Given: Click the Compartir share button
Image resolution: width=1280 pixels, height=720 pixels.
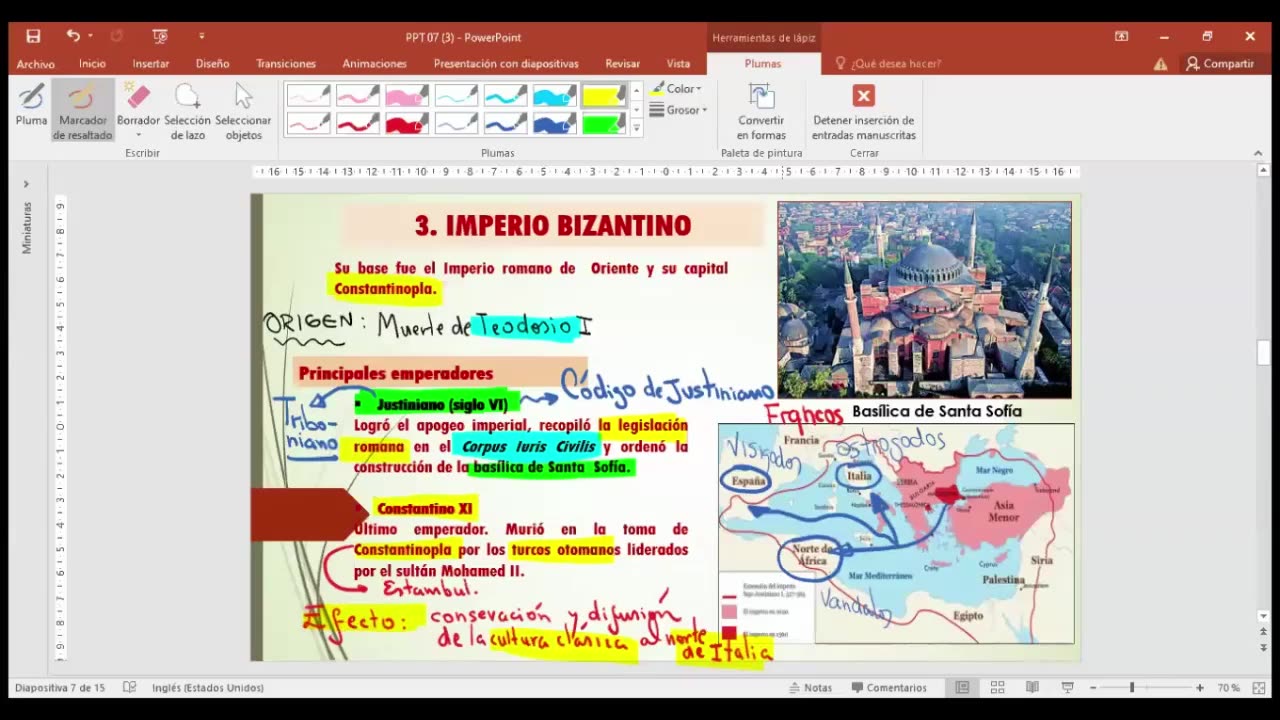Looking at the screenshot, I should (x=1219, y=63).
